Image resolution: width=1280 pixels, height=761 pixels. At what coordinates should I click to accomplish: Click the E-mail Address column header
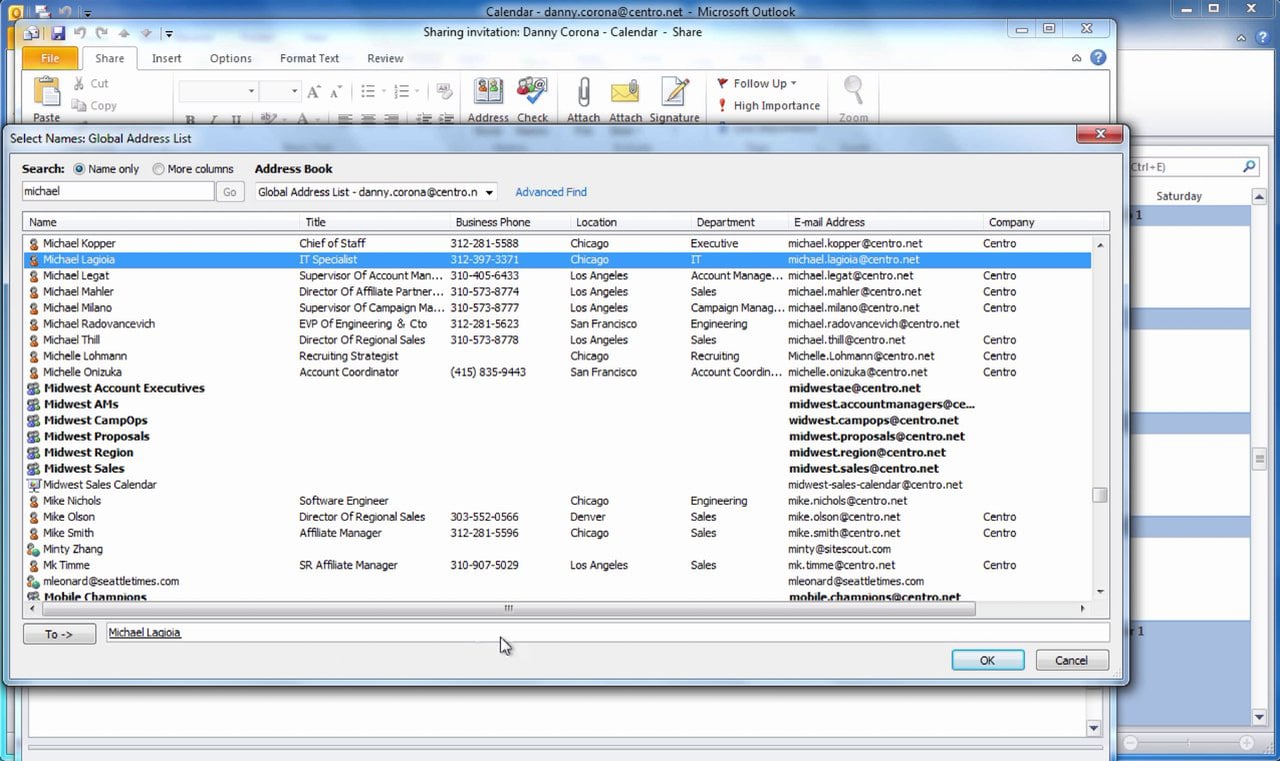[884, 222]
